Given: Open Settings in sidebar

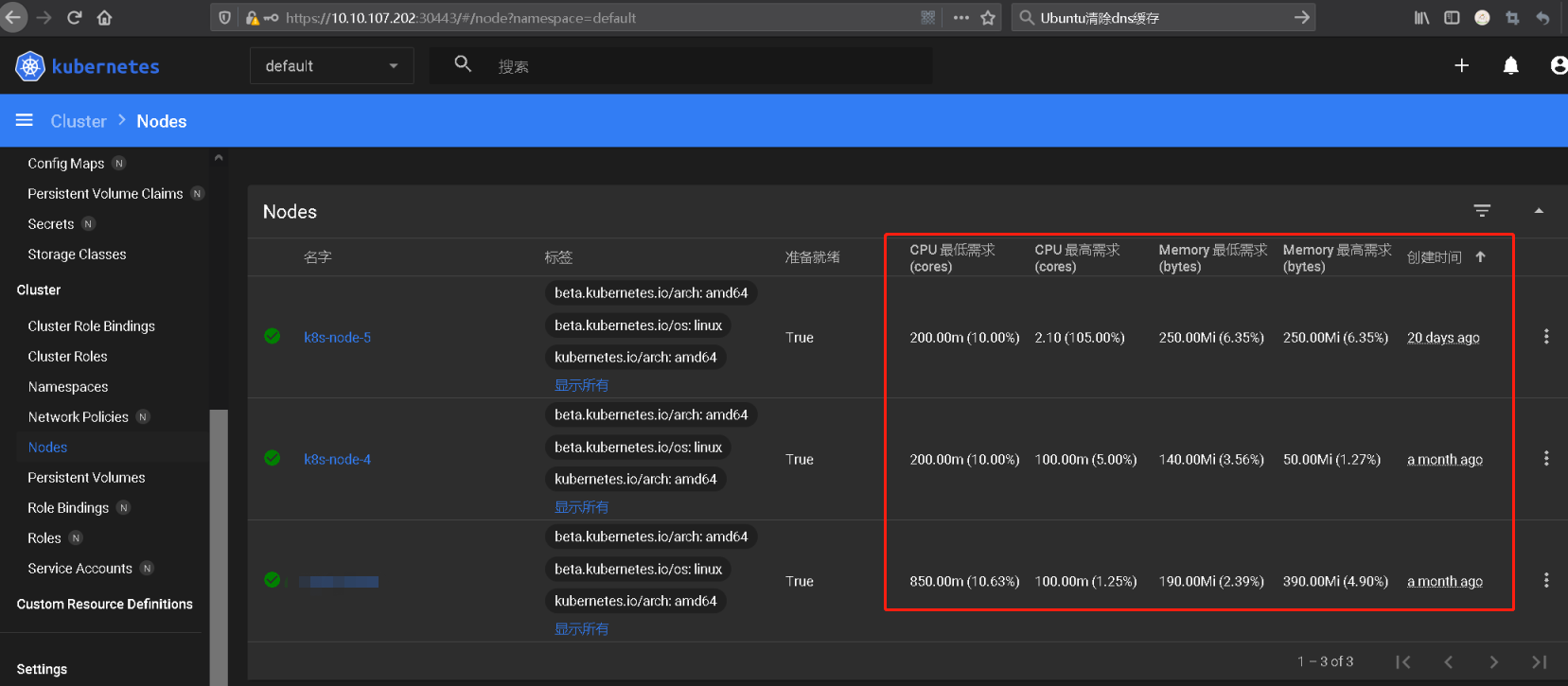Looking at the screenshot, I should [42, 669].
